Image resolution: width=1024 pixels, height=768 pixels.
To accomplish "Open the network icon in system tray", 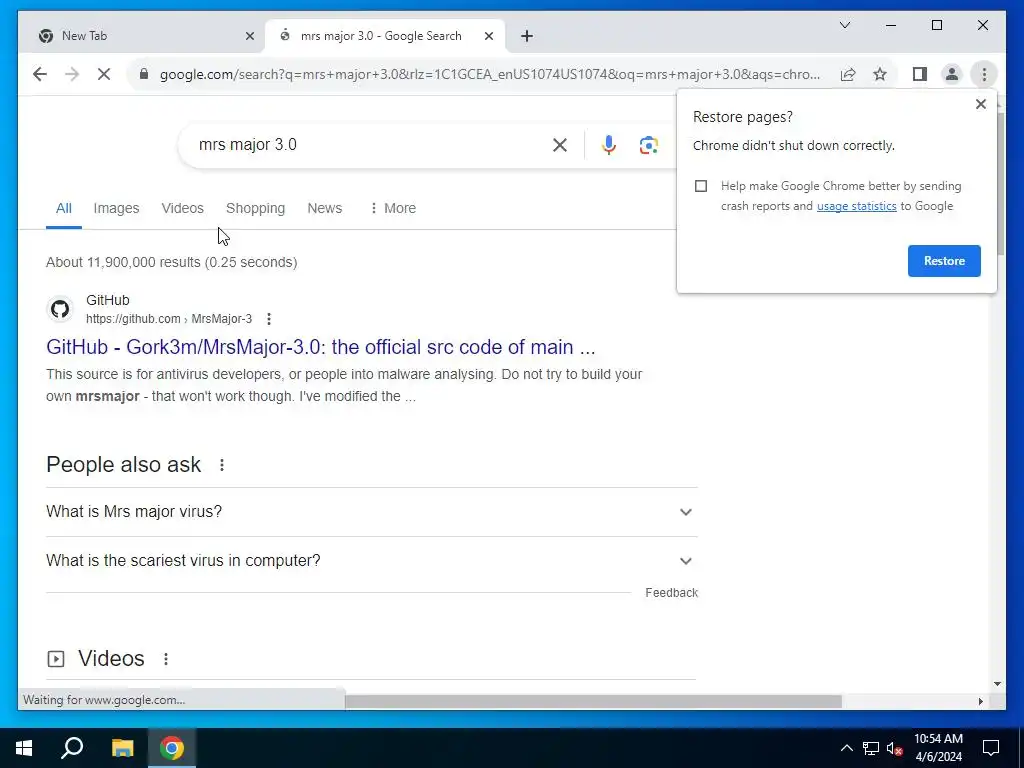I will point(871,748).
